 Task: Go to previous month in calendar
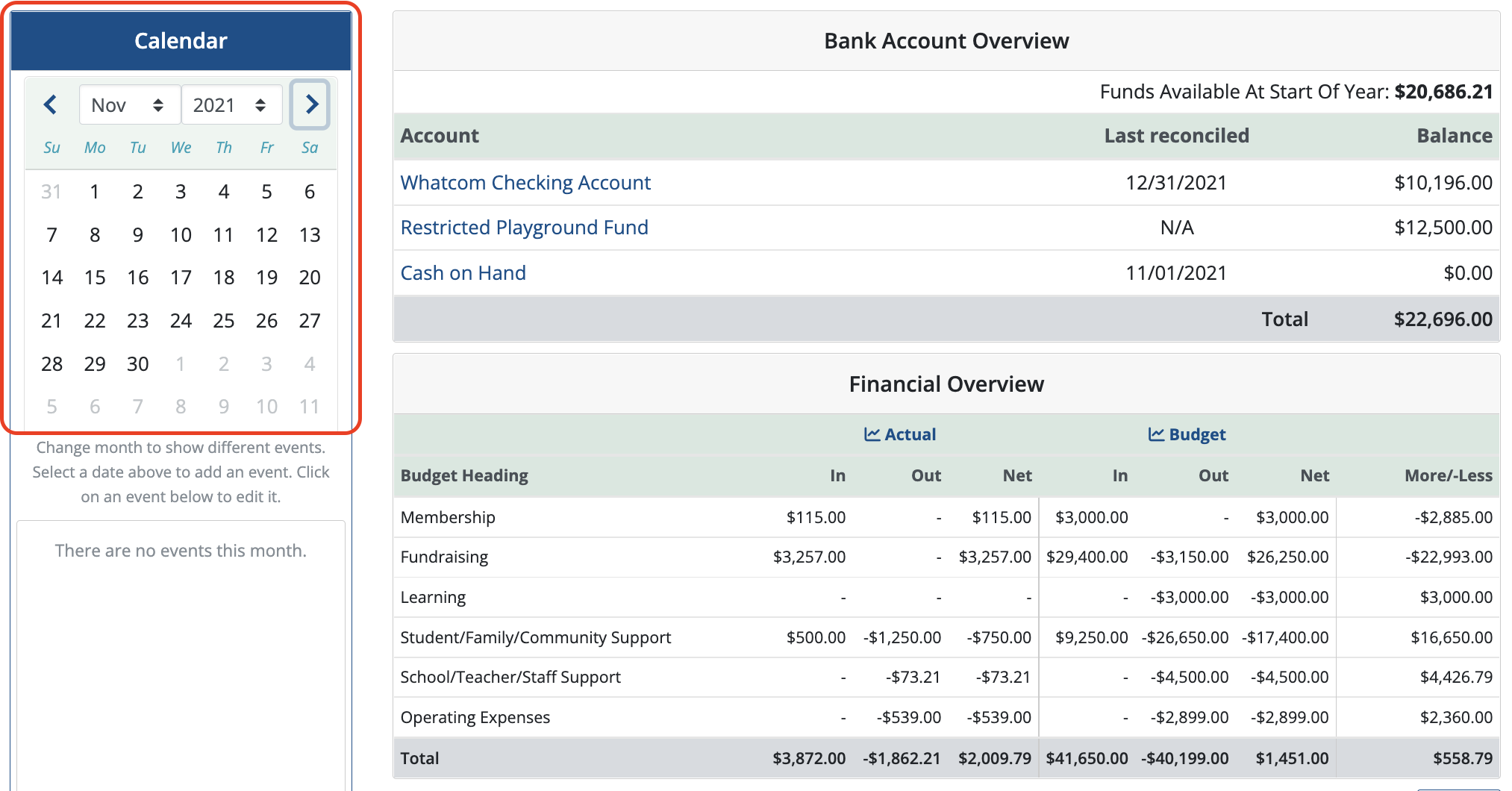51,104
